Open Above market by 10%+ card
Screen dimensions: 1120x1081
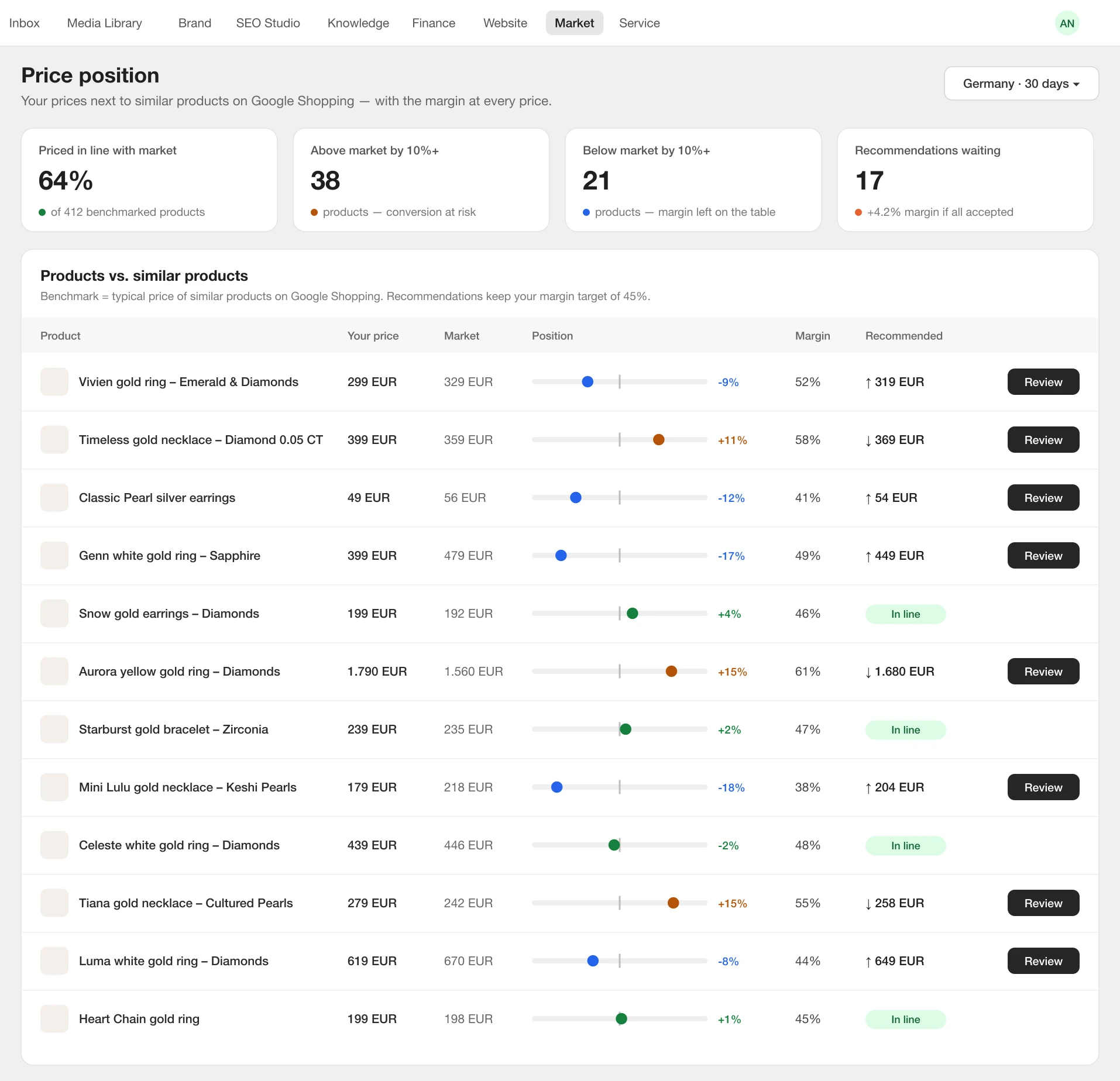[x=421, y=180]
